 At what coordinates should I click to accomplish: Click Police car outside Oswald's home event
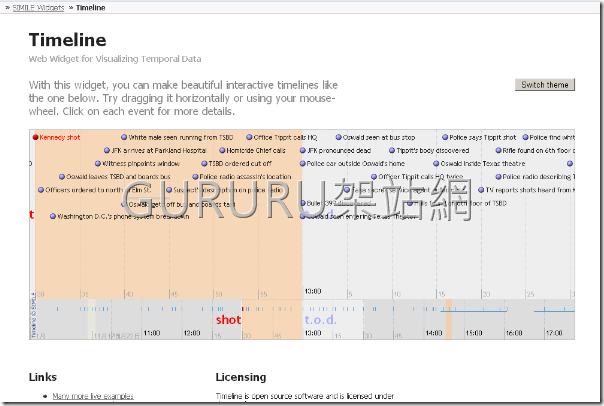[352, 164]
